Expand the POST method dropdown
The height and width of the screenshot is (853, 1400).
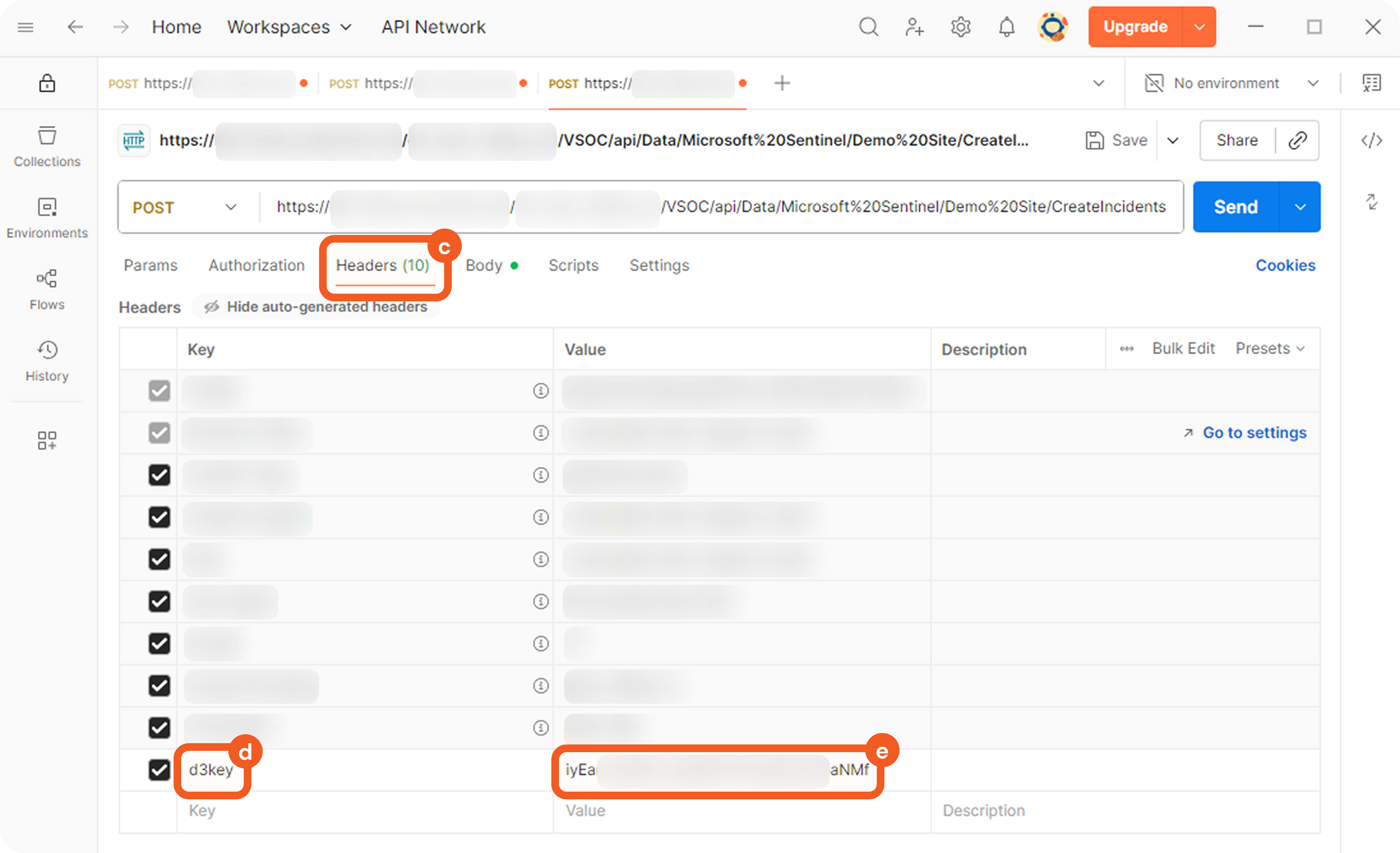pos(185,207)
